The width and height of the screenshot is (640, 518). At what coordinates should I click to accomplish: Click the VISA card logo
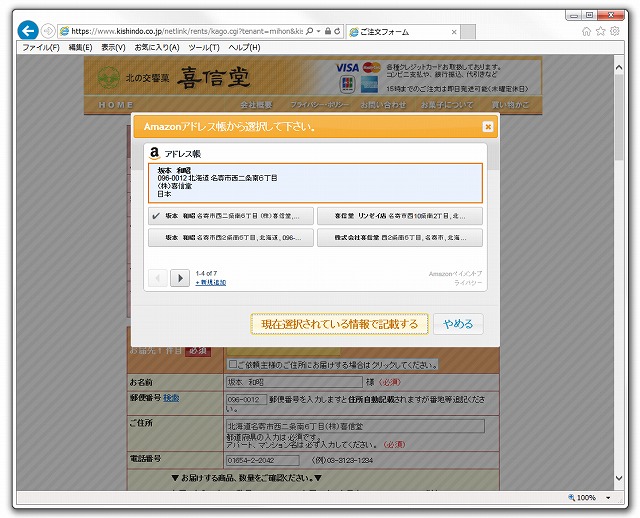pos(347,68)
